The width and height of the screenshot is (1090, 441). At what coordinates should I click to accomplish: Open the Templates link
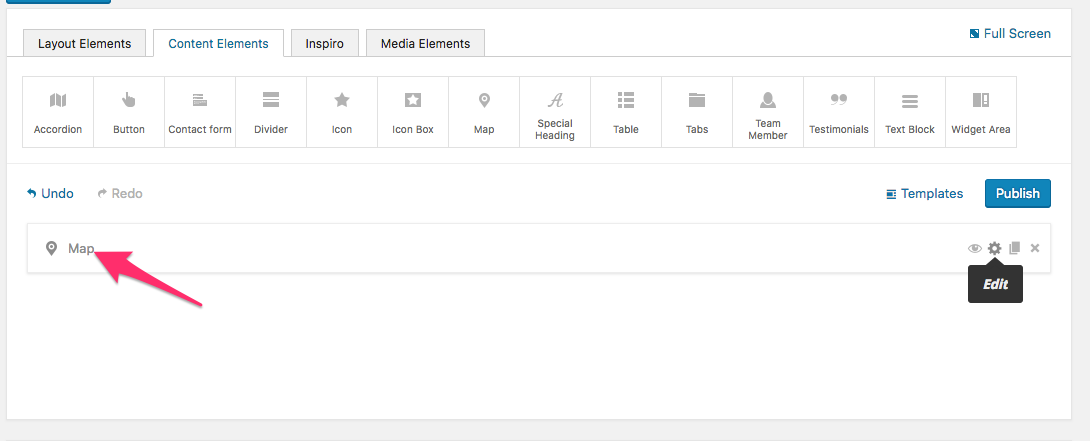tap(925, 193)
